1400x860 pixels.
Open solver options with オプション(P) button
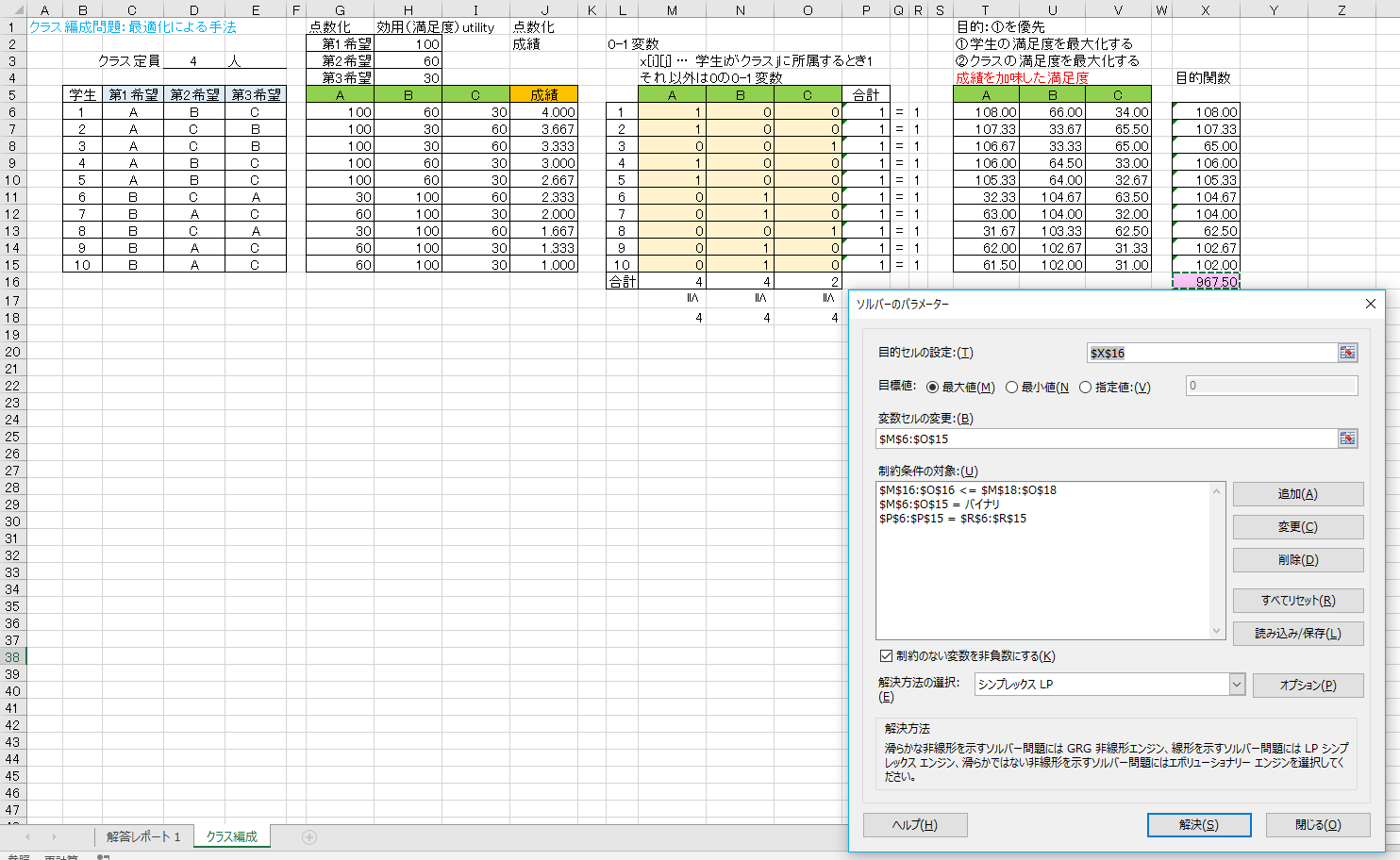(x=1308, y=686)
